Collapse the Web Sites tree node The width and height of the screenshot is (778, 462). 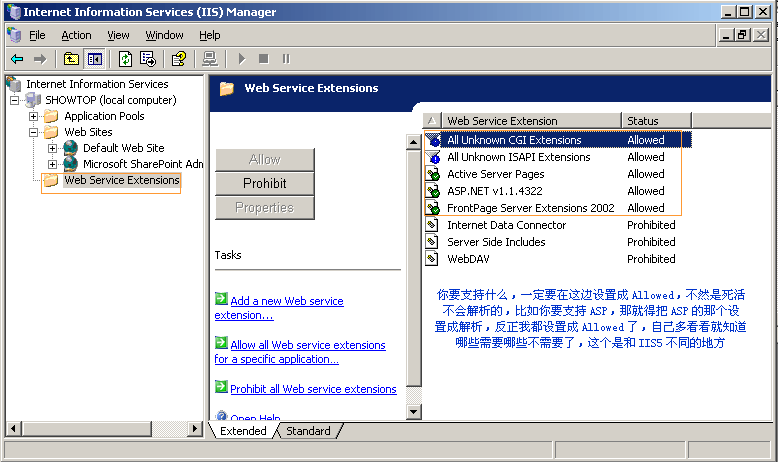(33, 132)
